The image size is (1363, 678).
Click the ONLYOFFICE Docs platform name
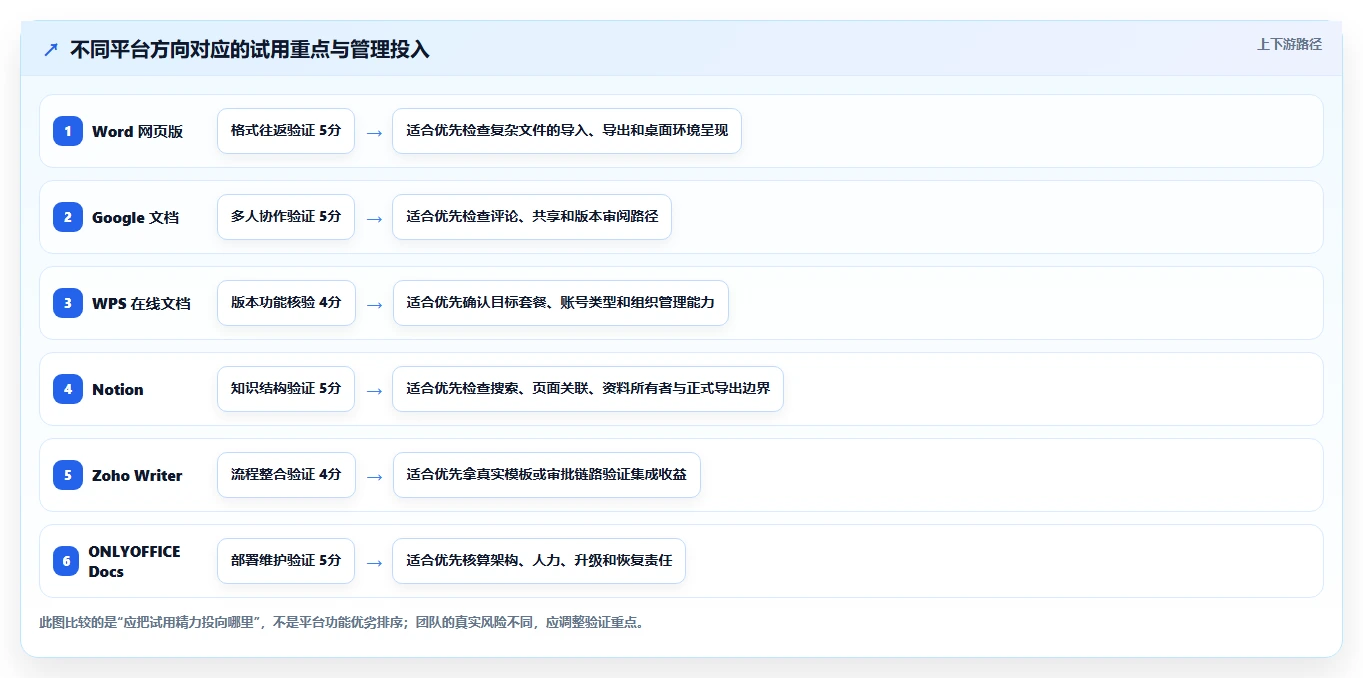(135, 561)
